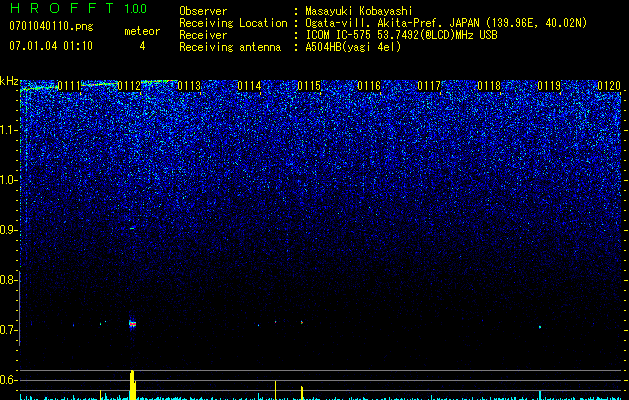Click the observer name Masayuki Kobayashi

pyautogui.click(x=359, y=11)
